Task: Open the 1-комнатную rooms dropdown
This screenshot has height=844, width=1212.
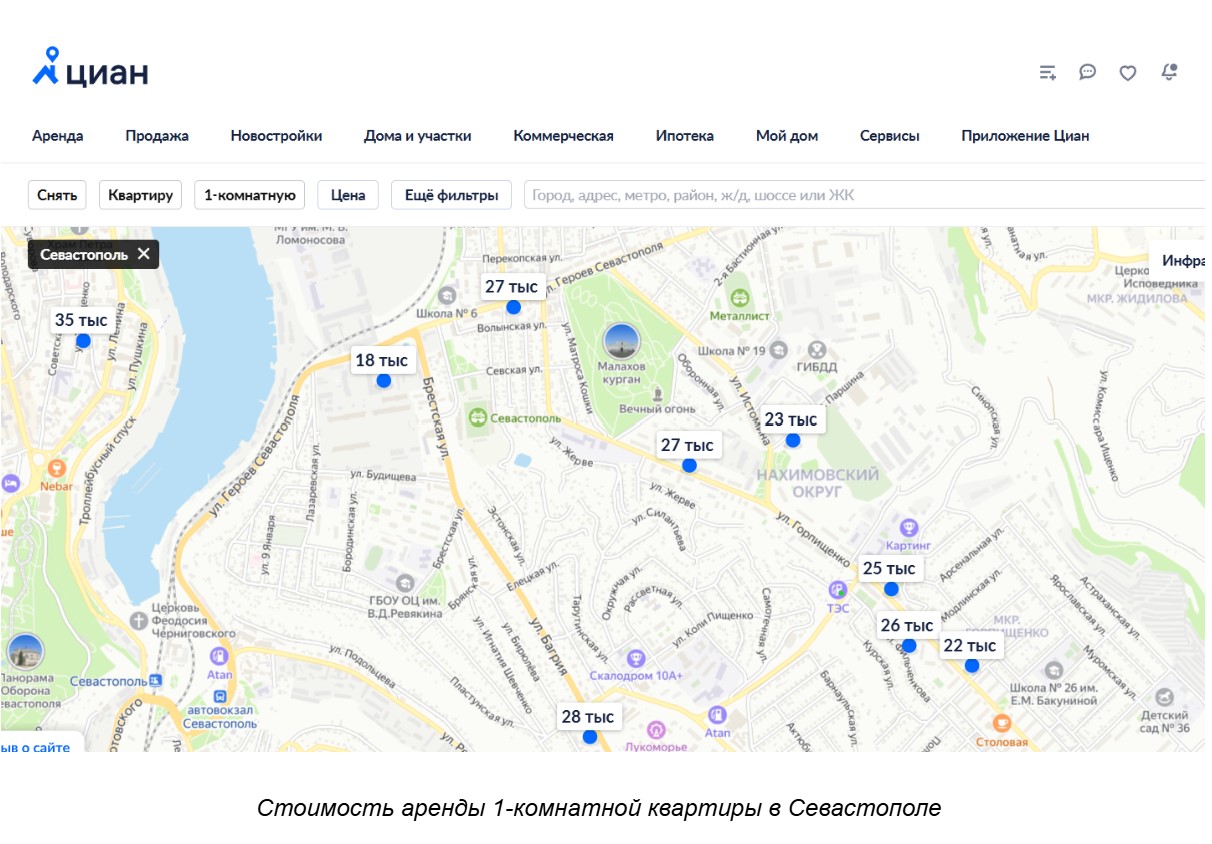Action: (x=250, y=195)
